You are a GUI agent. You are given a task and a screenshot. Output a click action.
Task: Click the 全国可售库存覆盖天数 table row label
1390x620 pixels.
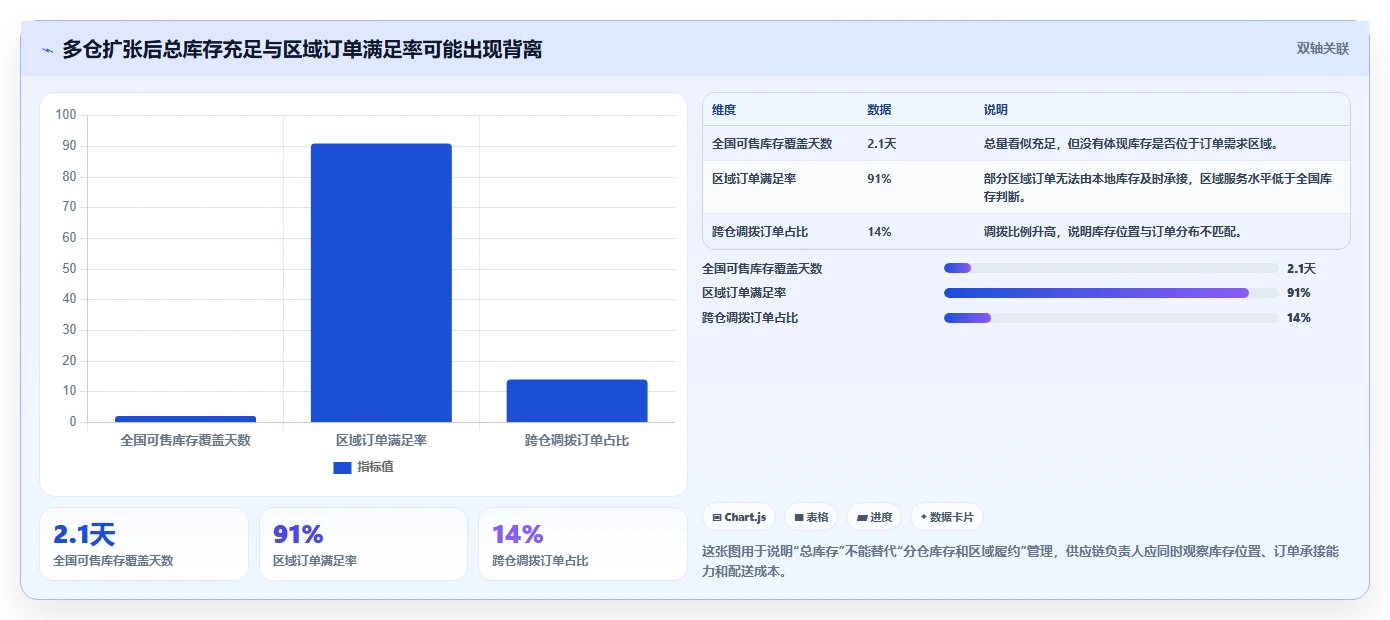[x=772, y=144]
